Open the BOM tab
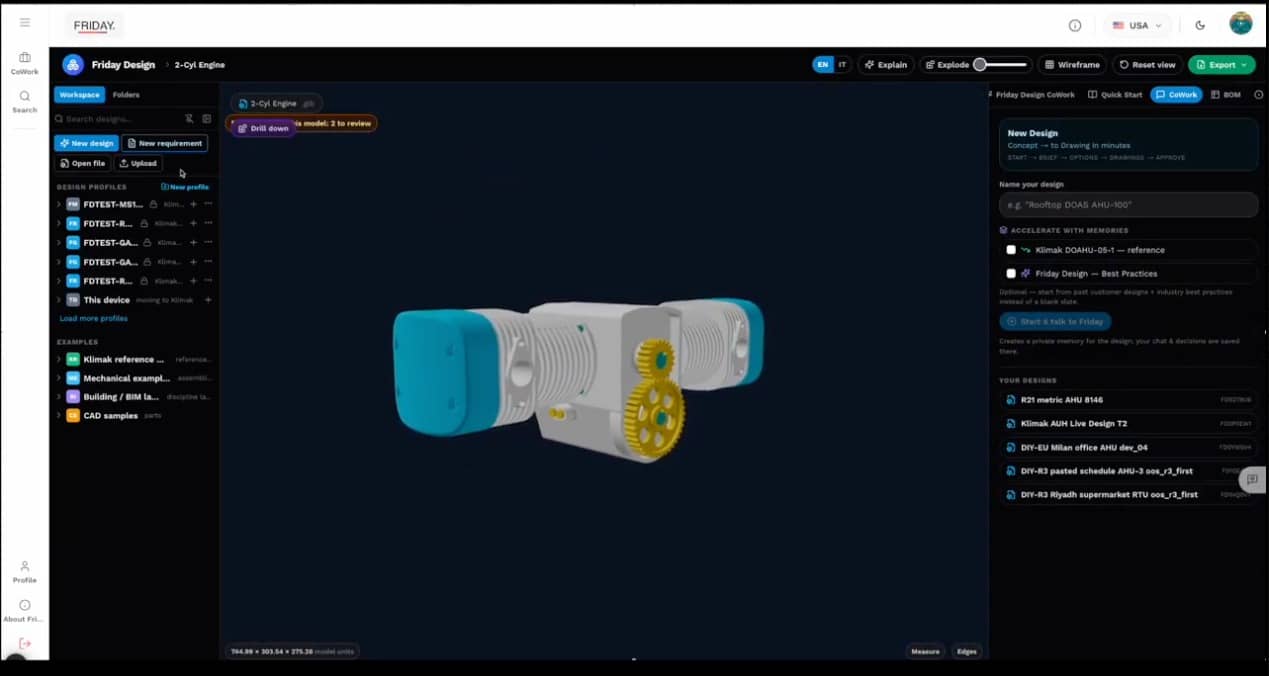1269x676 pixels. pyautogui.click(x=1226, y=94)
